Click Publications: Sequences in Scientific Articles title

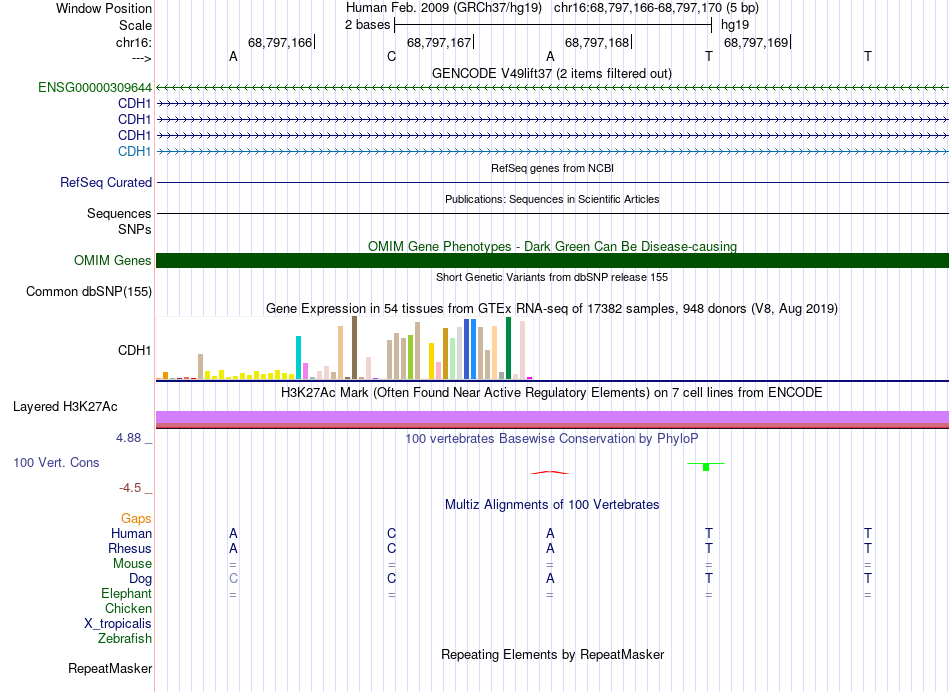pyautogui.click(x=552, y=199)
